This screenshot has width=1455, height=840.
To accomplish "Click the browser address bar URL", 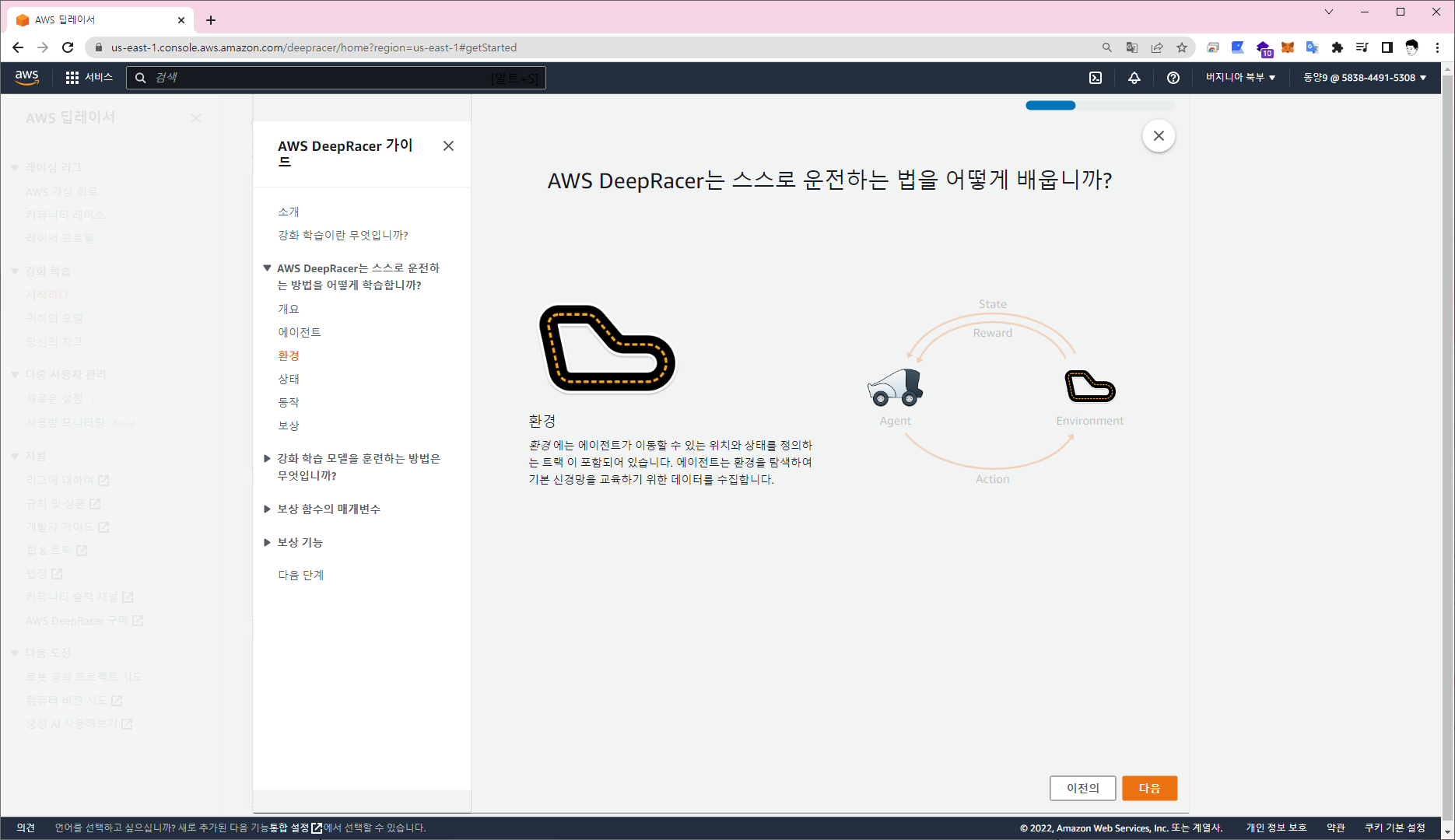I will coord(314,47).
